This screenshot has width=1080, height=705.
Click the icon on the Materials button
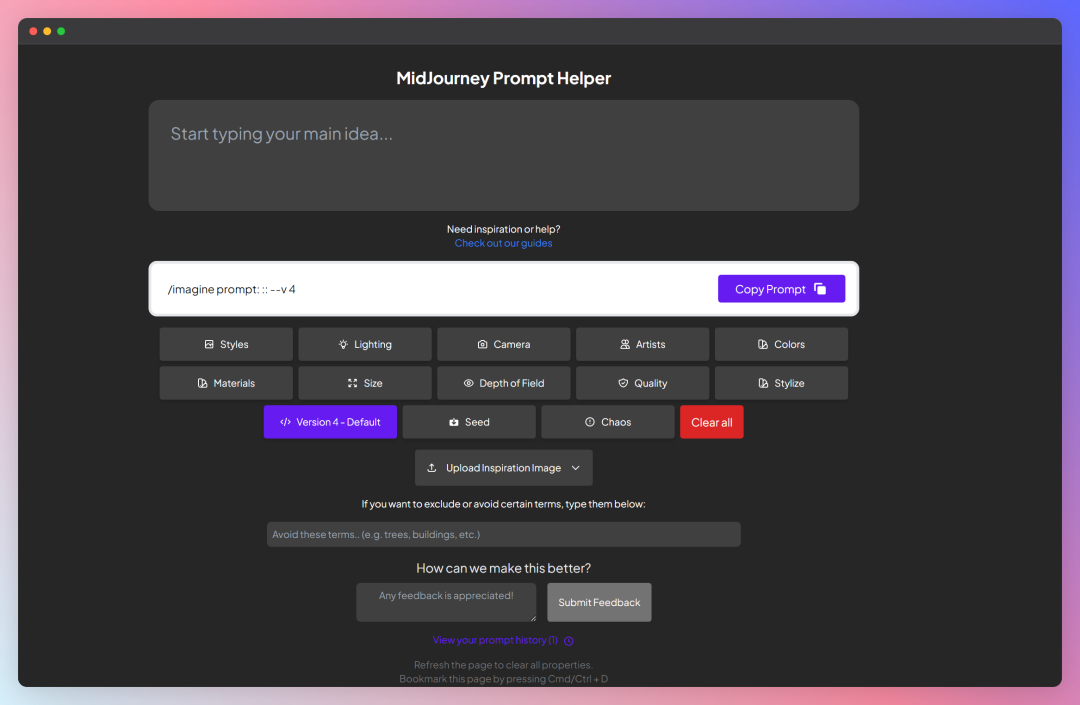[202, 383]
